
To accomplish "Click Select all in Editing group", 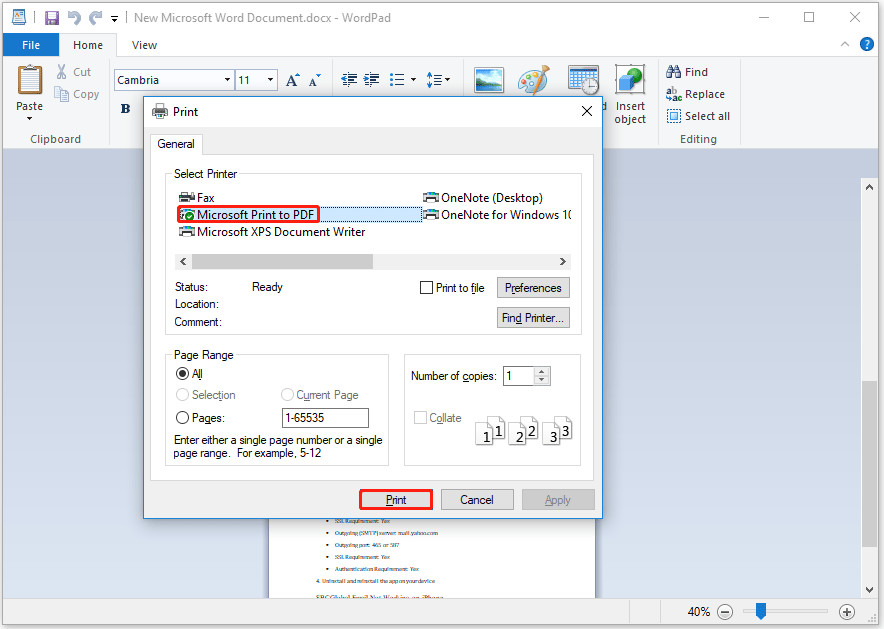I will 698,116.
